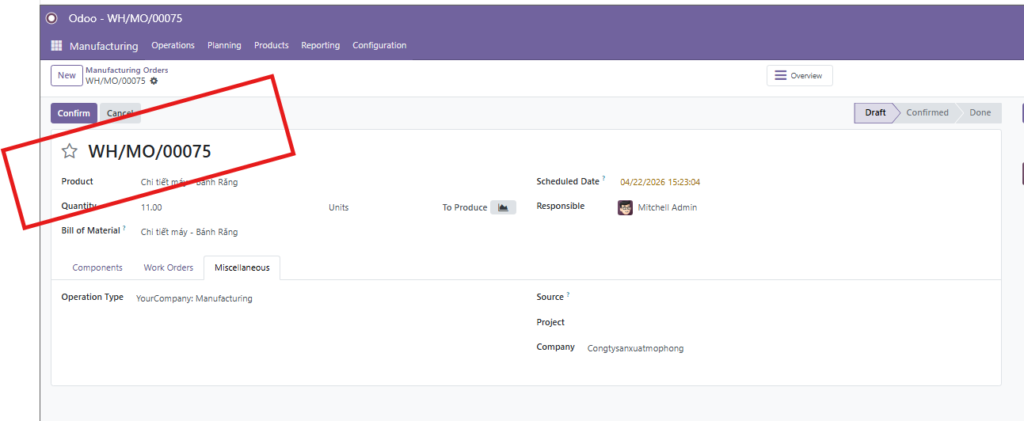Expand the Configuration menu
Screen dimensions: 1024x421
pos(379,46)
